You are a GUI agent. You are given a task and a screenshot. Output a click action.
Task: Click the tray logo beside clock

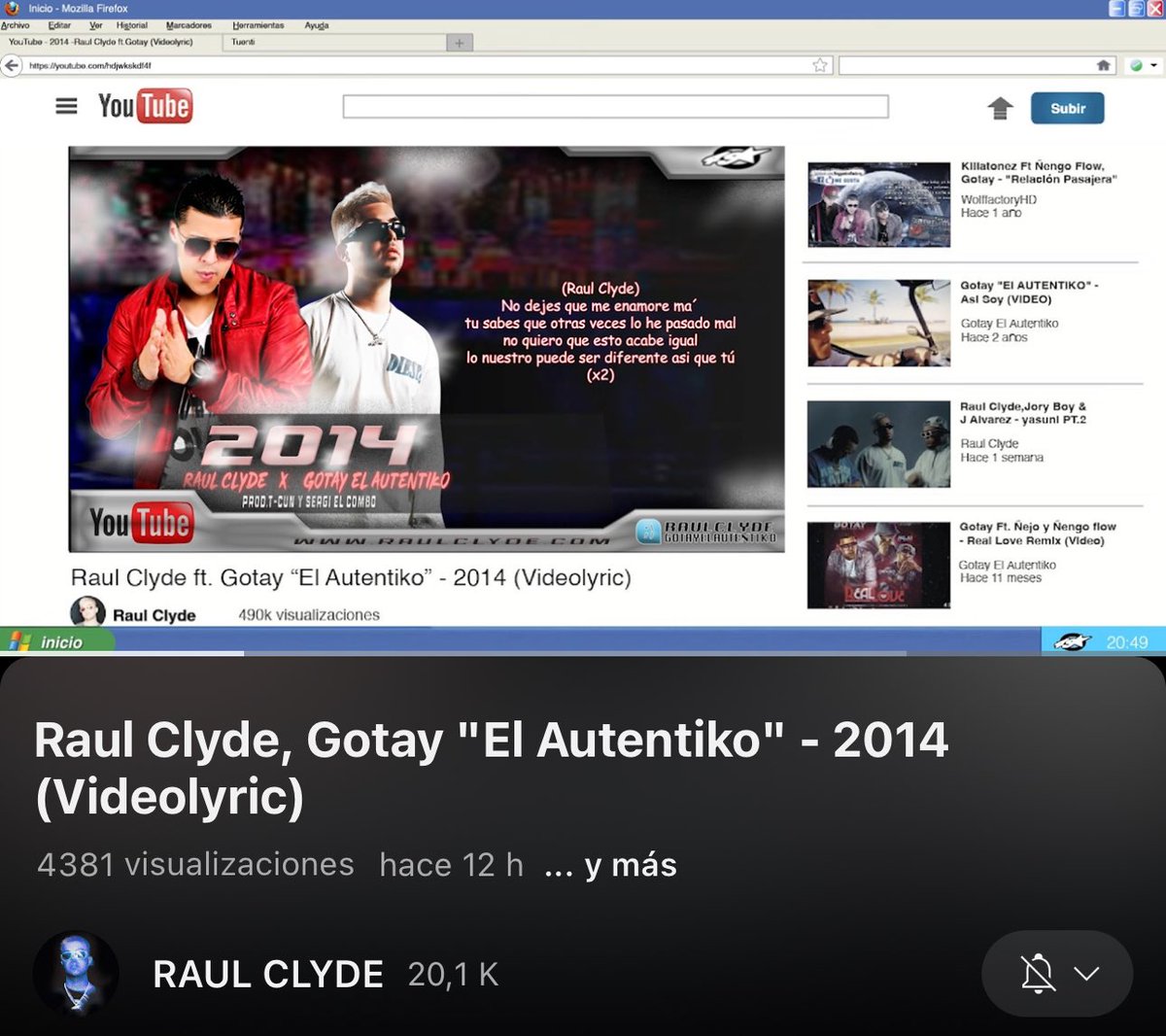point(1073,642)
